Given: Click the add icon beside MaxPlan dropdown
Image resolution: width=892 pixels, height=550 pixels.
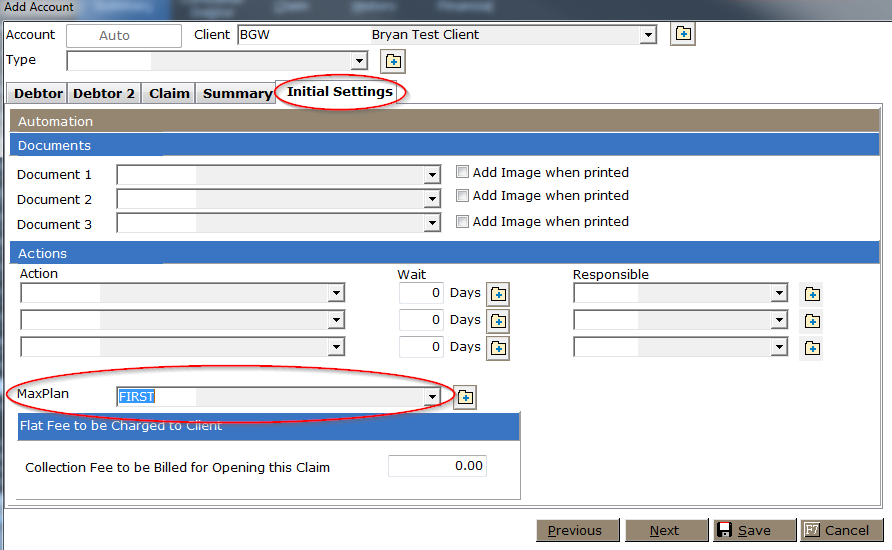Looking at the screenshot, I should pyautogui.click(x=464, y=397).
